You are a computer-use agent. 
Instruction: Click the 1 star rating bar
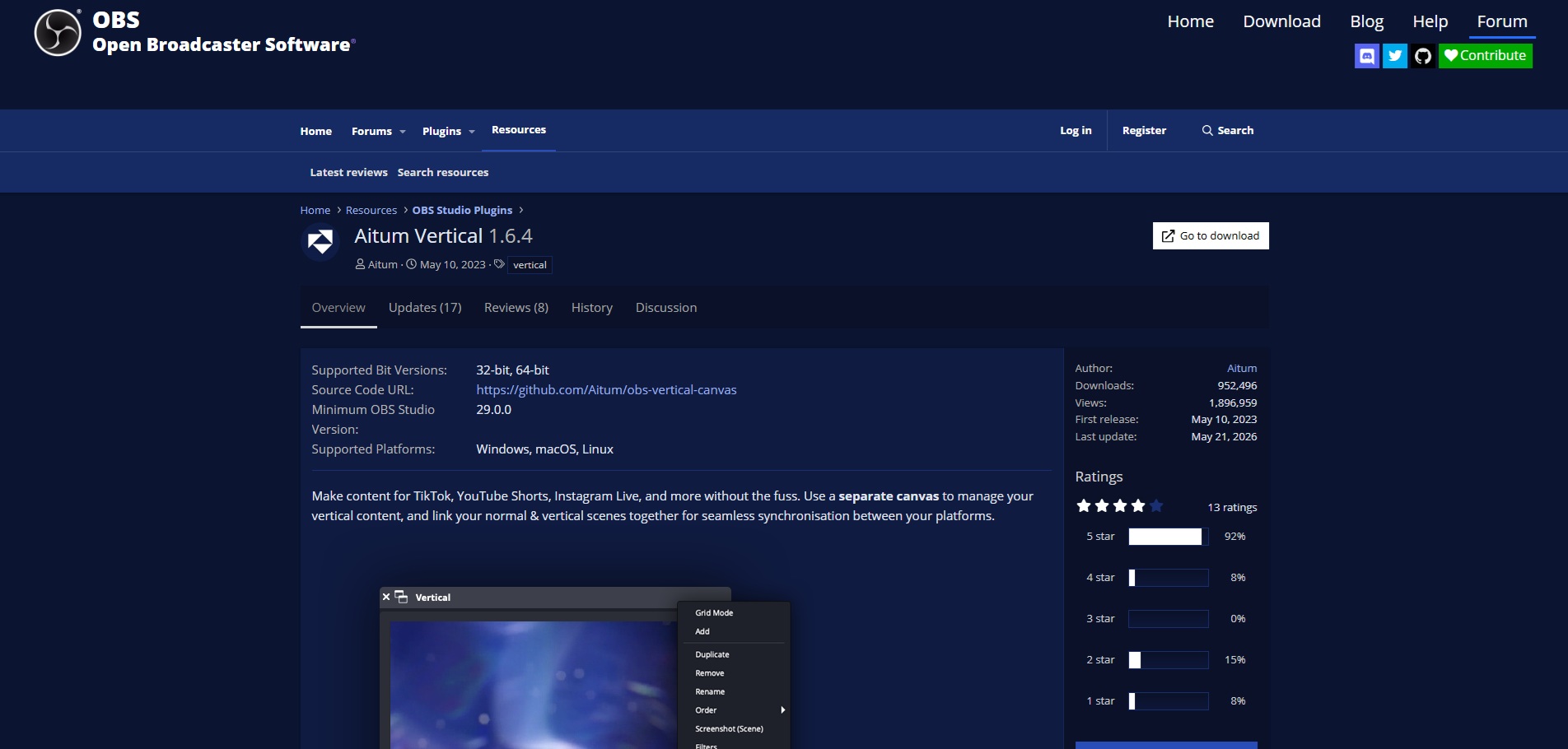pyautogui.click(x=1168, y=701)
